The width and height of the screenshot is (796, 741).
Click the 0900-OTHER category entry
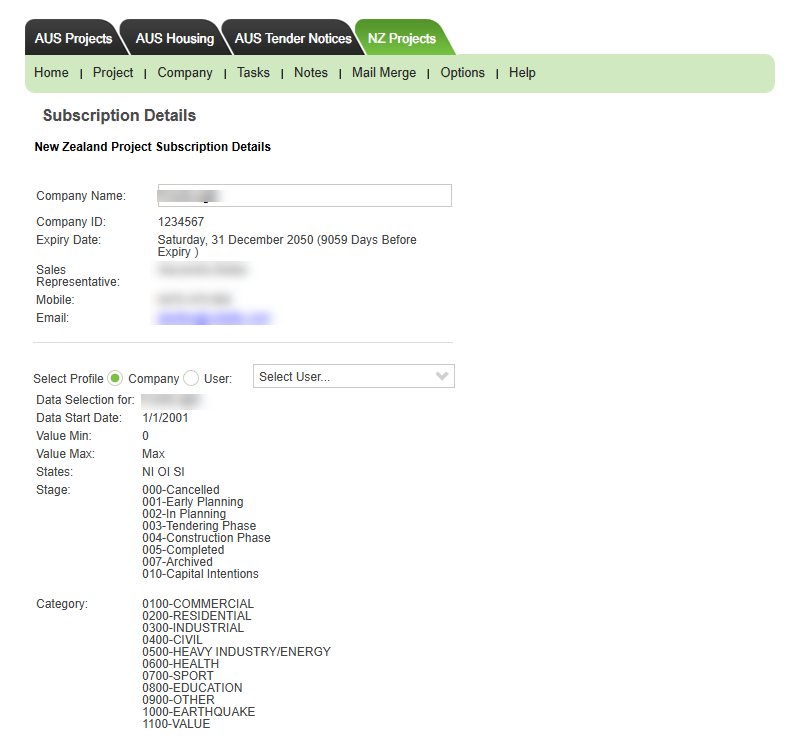pos(178,700)
